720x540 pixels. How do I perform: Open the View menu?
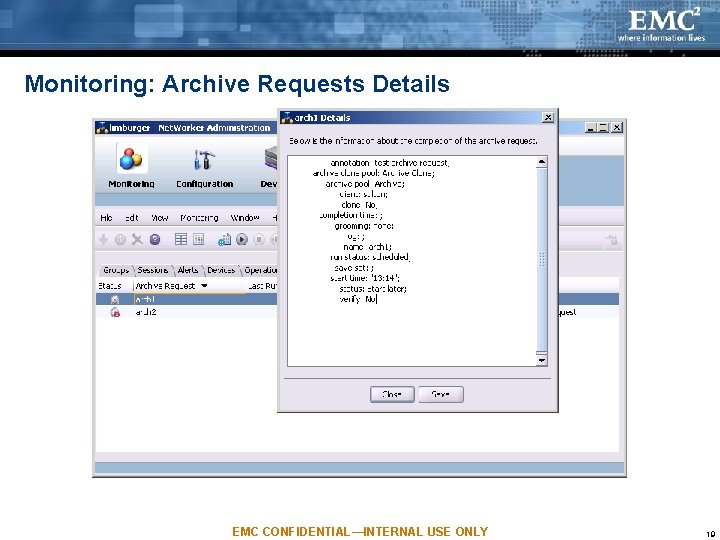pos(160,218)
